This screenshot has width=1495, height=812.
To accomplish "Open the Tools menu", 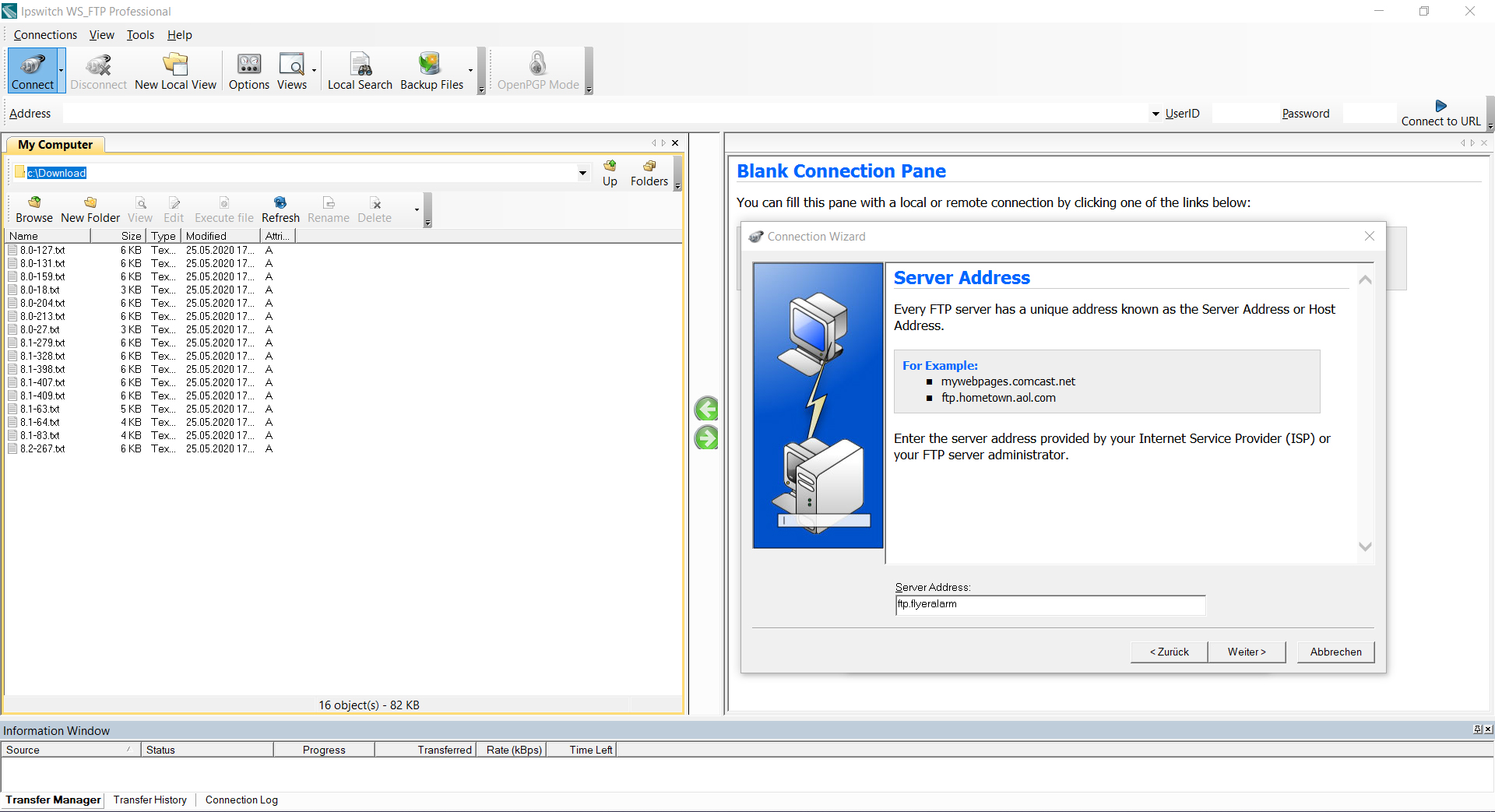I will point(140,35).
